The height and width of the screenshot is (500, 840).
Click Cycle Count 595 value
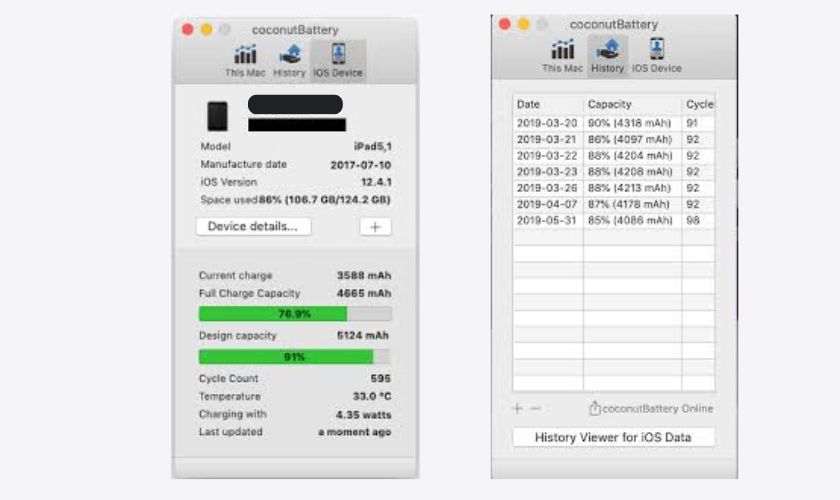[x=380, y=378]
